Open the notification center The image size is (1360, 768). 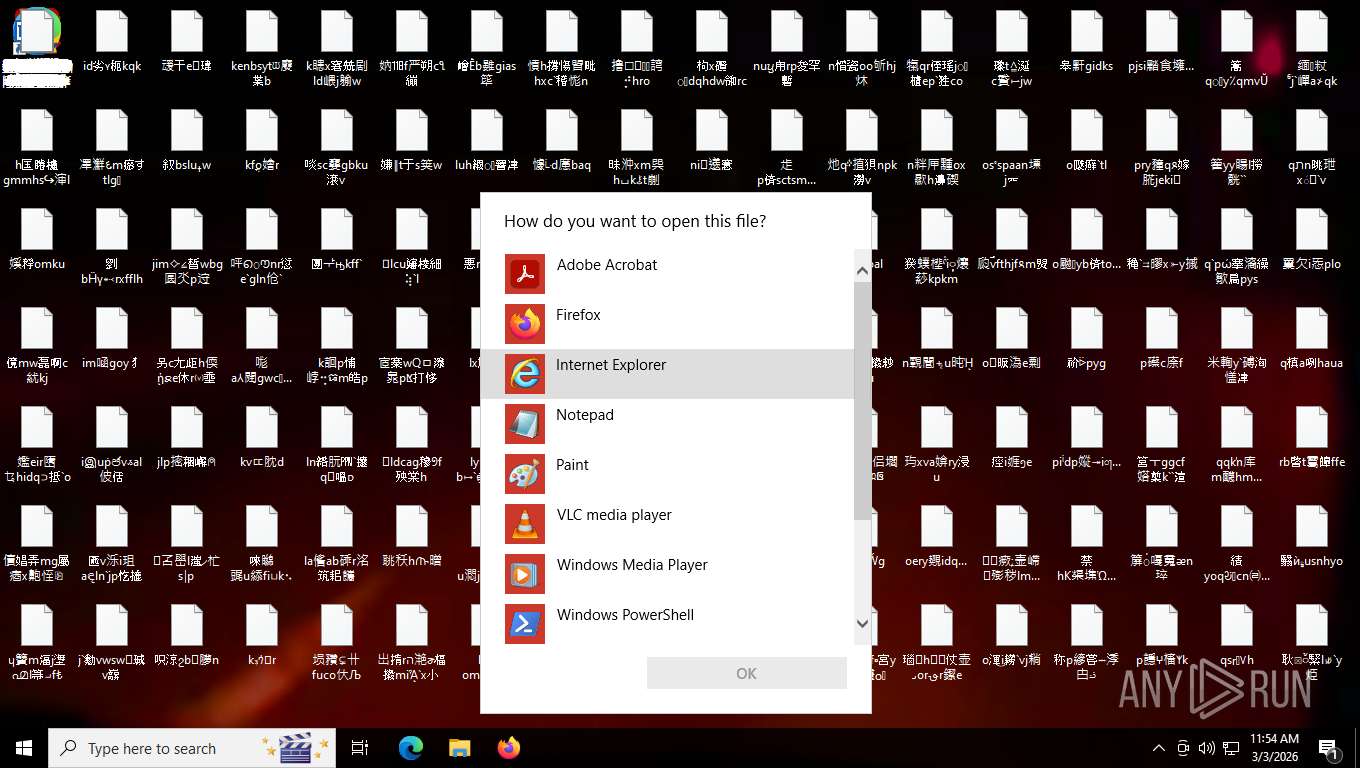1330,748
